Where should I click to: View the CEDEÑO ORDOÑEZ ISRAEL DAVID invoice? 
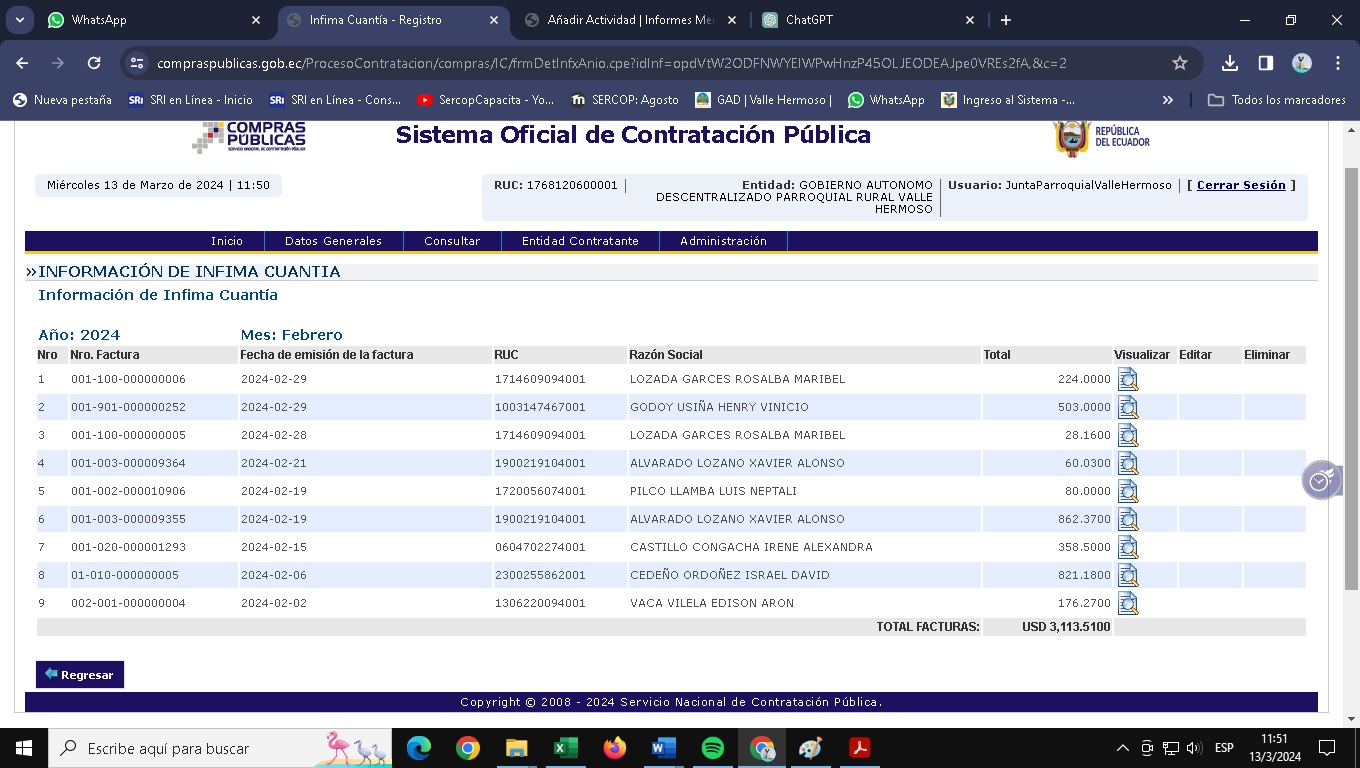click(x=1128, y=575)
